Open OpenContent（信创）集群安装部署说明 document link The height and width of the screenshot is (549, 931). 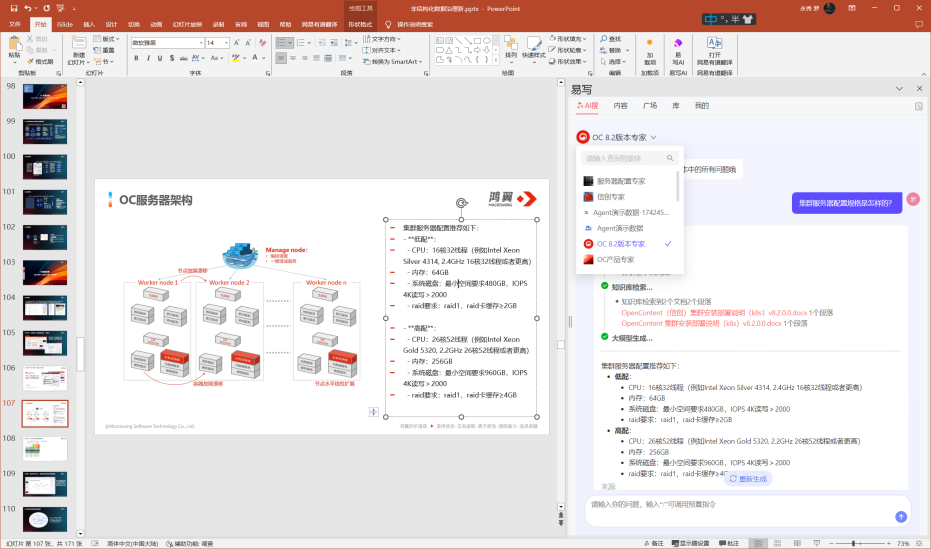click(714, 313)
